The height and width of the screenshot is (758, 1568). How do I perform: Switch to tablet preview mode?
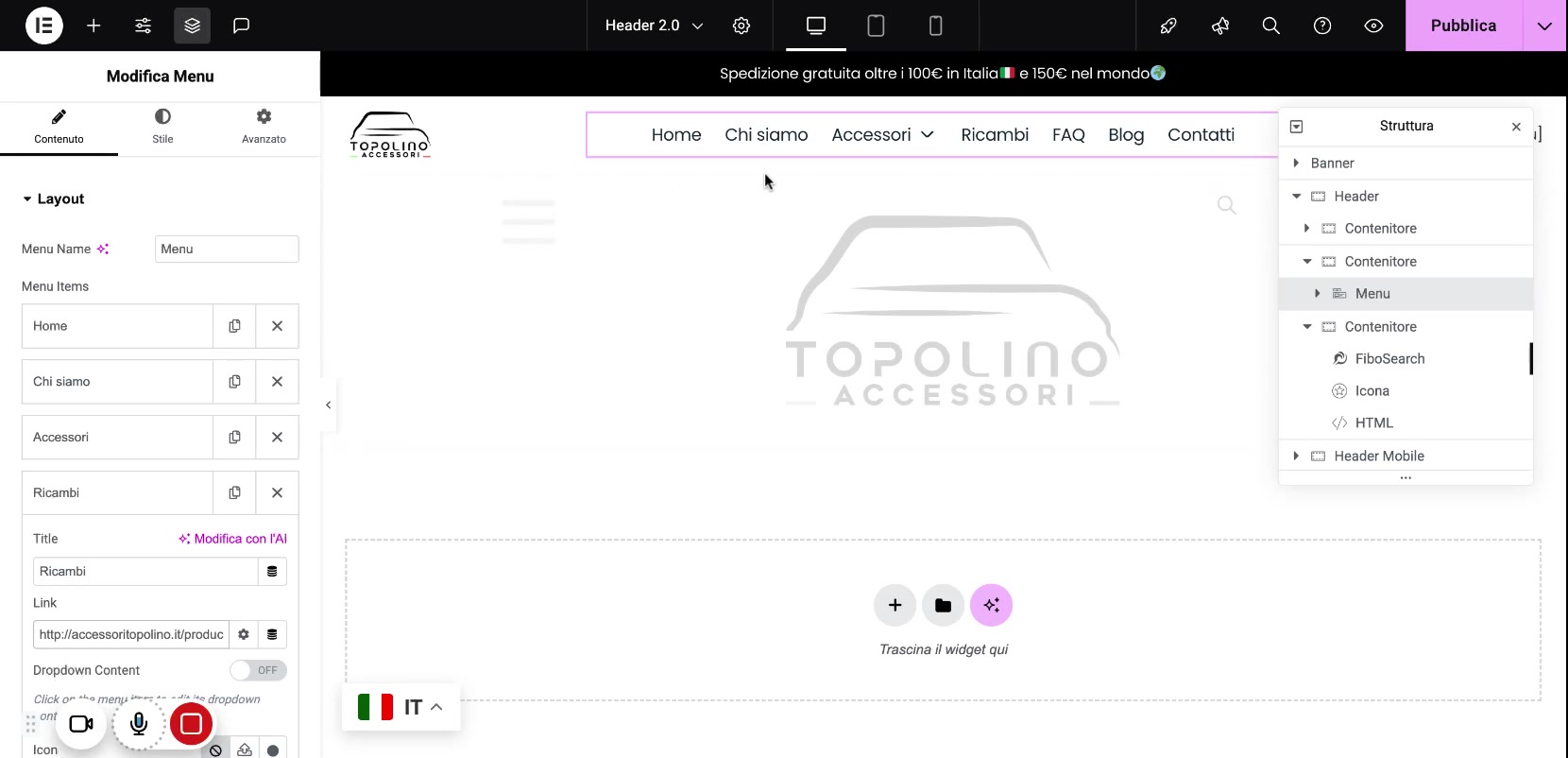click(x=876, y=26)
